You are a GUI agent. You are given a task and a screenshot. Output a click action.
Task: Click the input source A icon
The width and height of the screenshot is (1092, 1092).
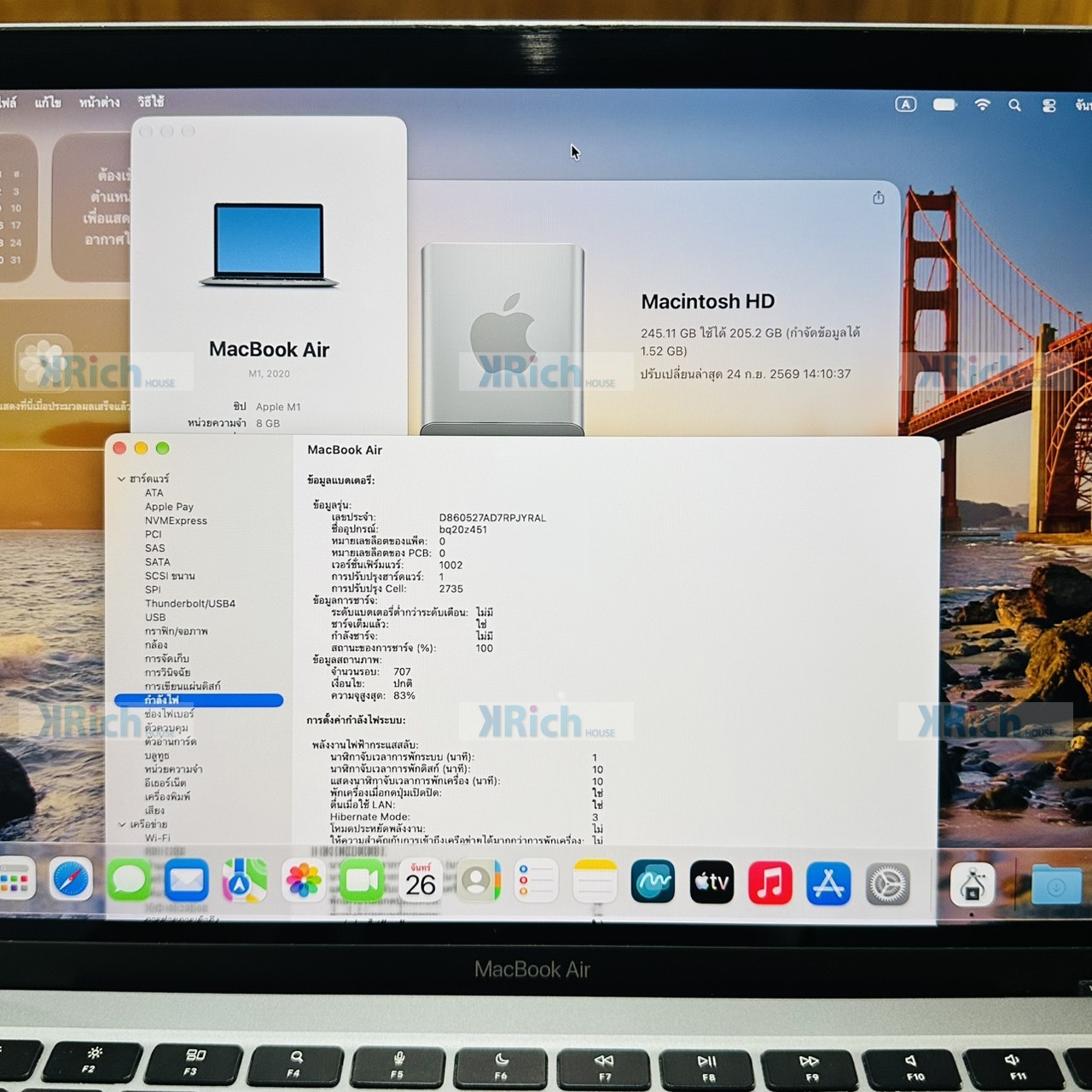click(905, 104)
